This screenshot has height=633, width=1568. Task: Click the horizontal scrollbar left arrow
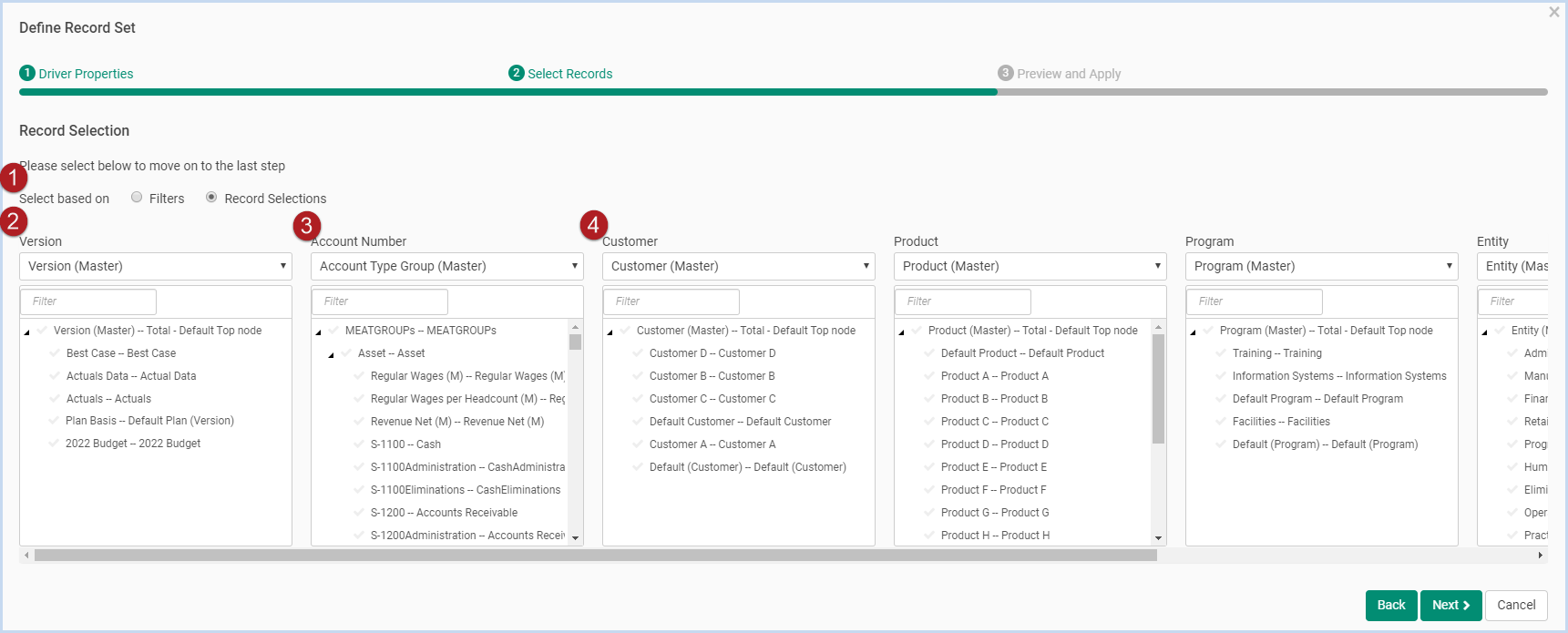[x=26, y=555]
